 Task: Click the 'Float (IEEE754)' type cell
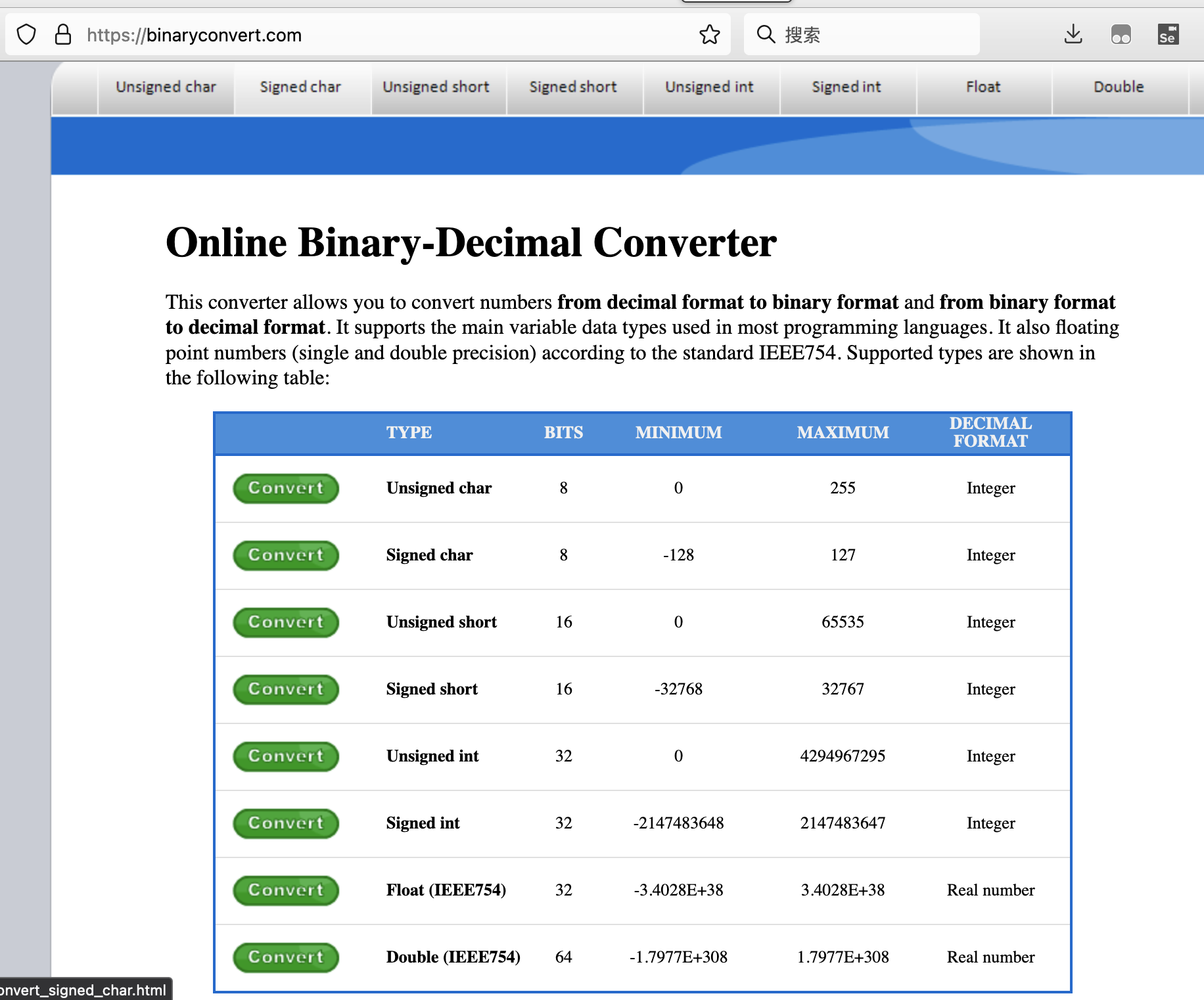[x=446, y=890]
